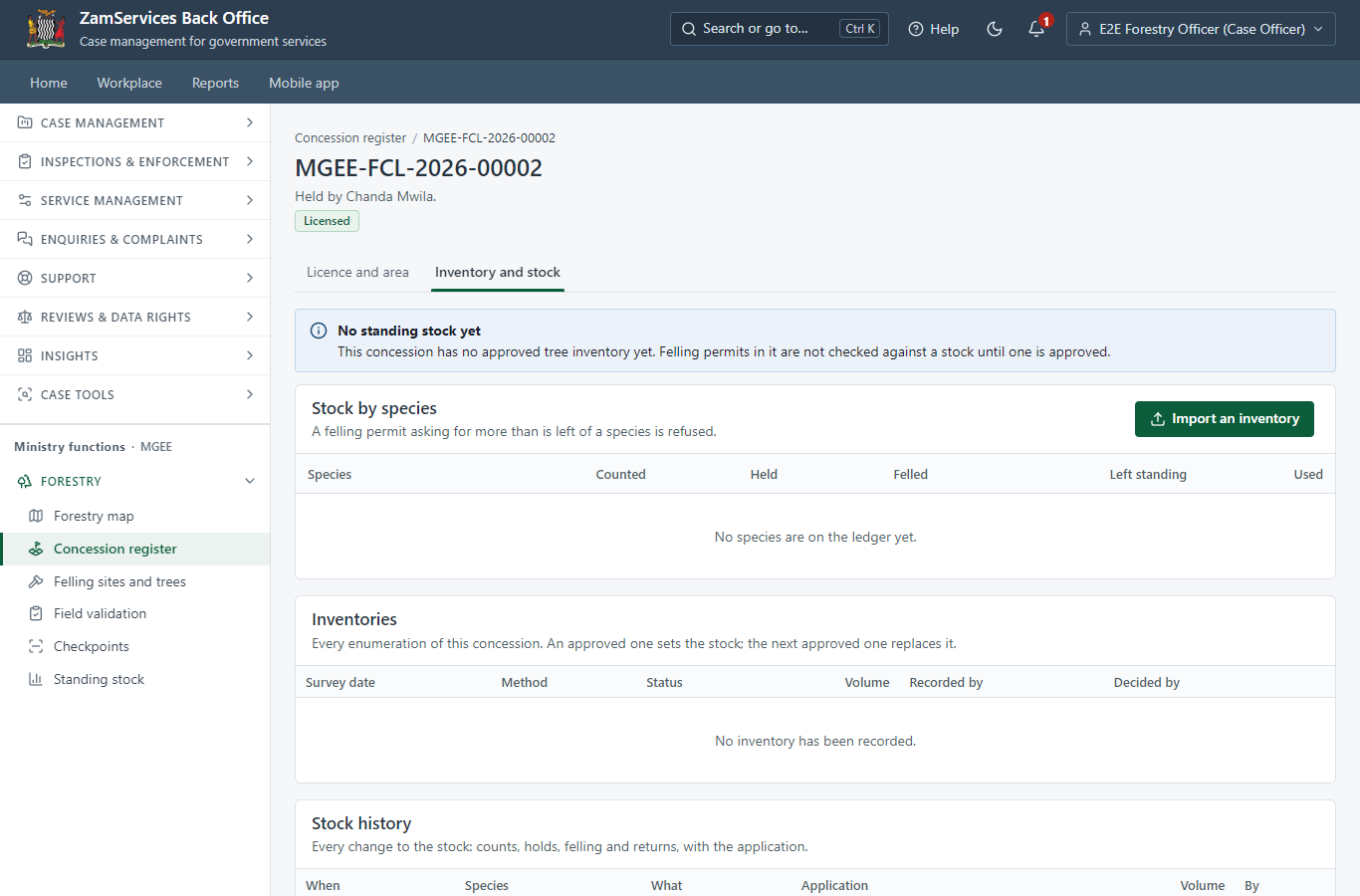Open Felling sites and trees

point(135,581)
